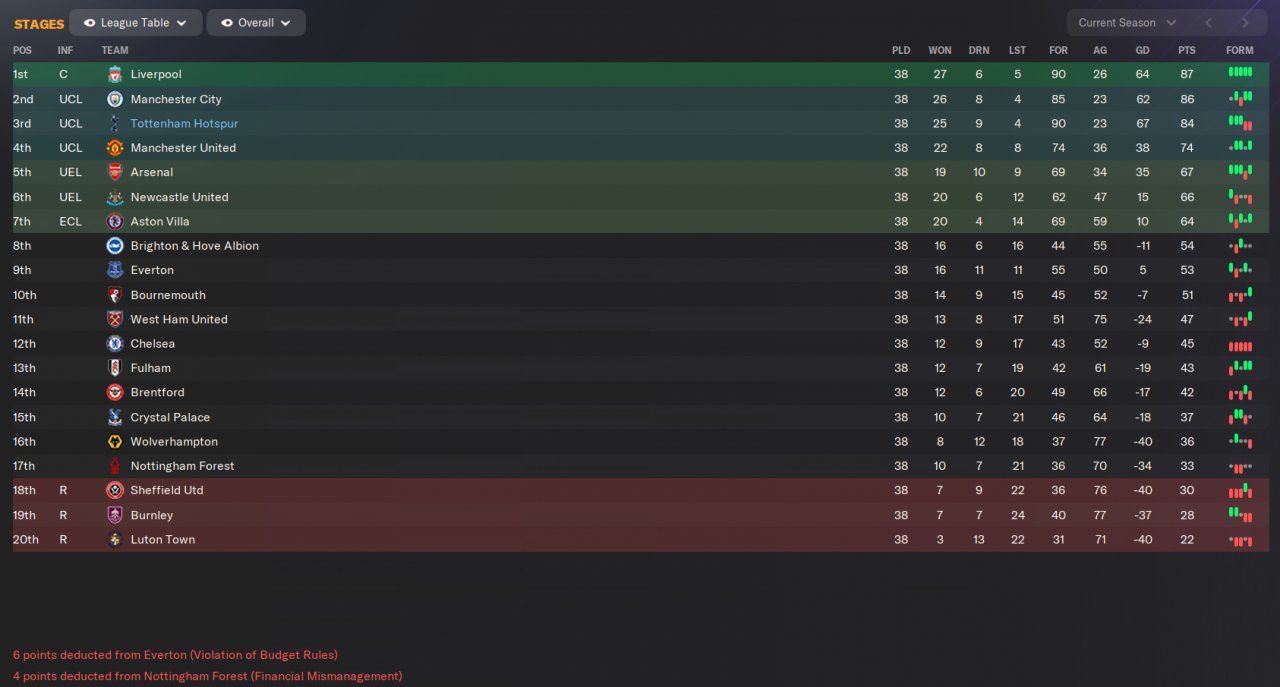Toggle the eye icon on Overall view

pos(226,23)
